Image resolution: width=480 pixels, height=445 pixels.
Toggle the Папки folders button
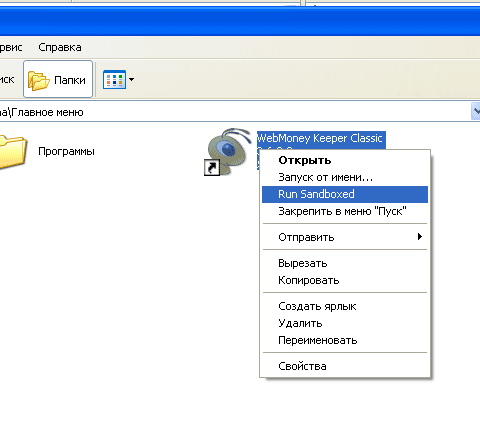tap(58, 79)
